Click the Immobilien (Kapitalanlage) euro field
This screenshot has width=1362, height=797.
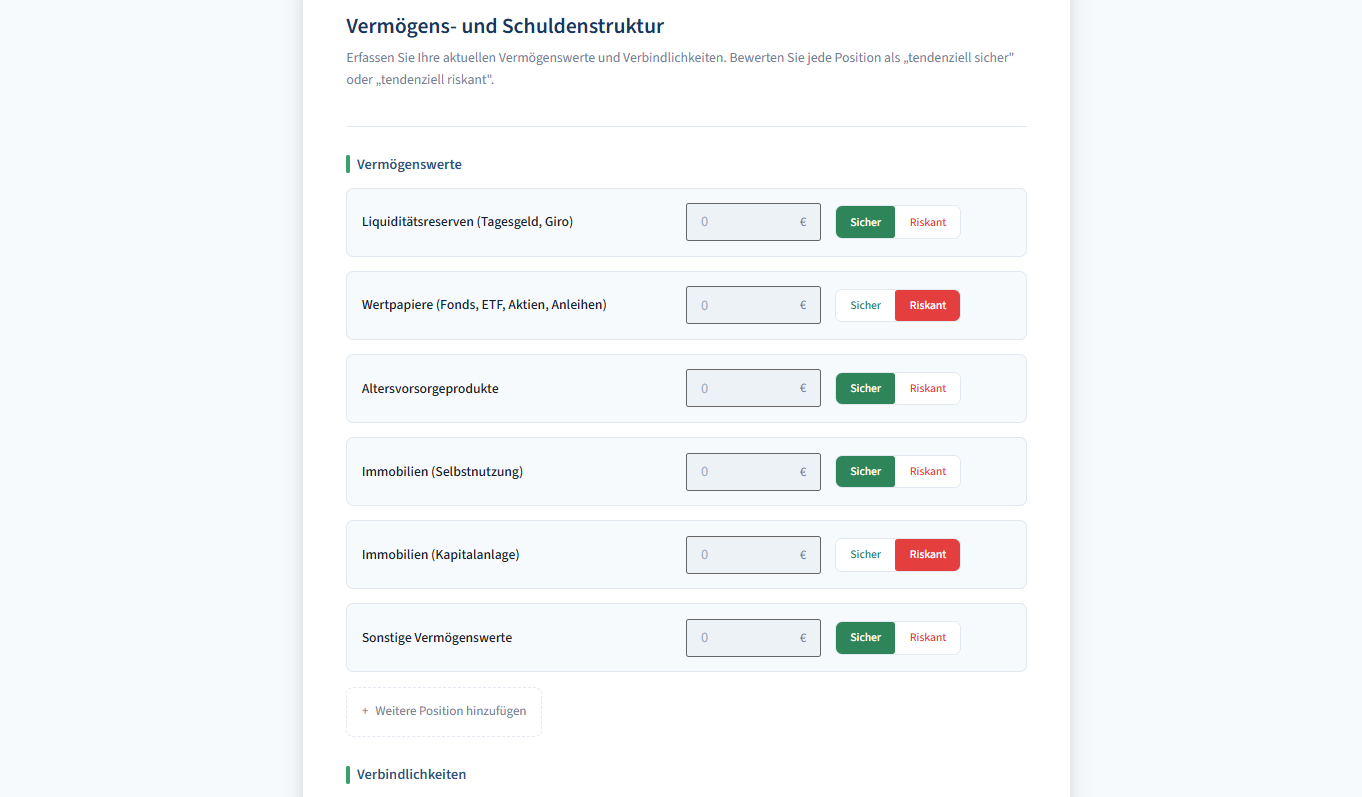pyautogui.click(x=753, y=554)
